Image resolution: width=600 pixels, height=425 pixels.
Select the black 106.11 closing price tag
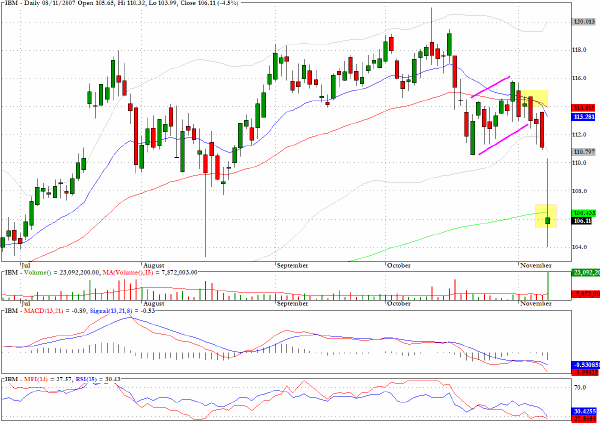tap(582, 221)
